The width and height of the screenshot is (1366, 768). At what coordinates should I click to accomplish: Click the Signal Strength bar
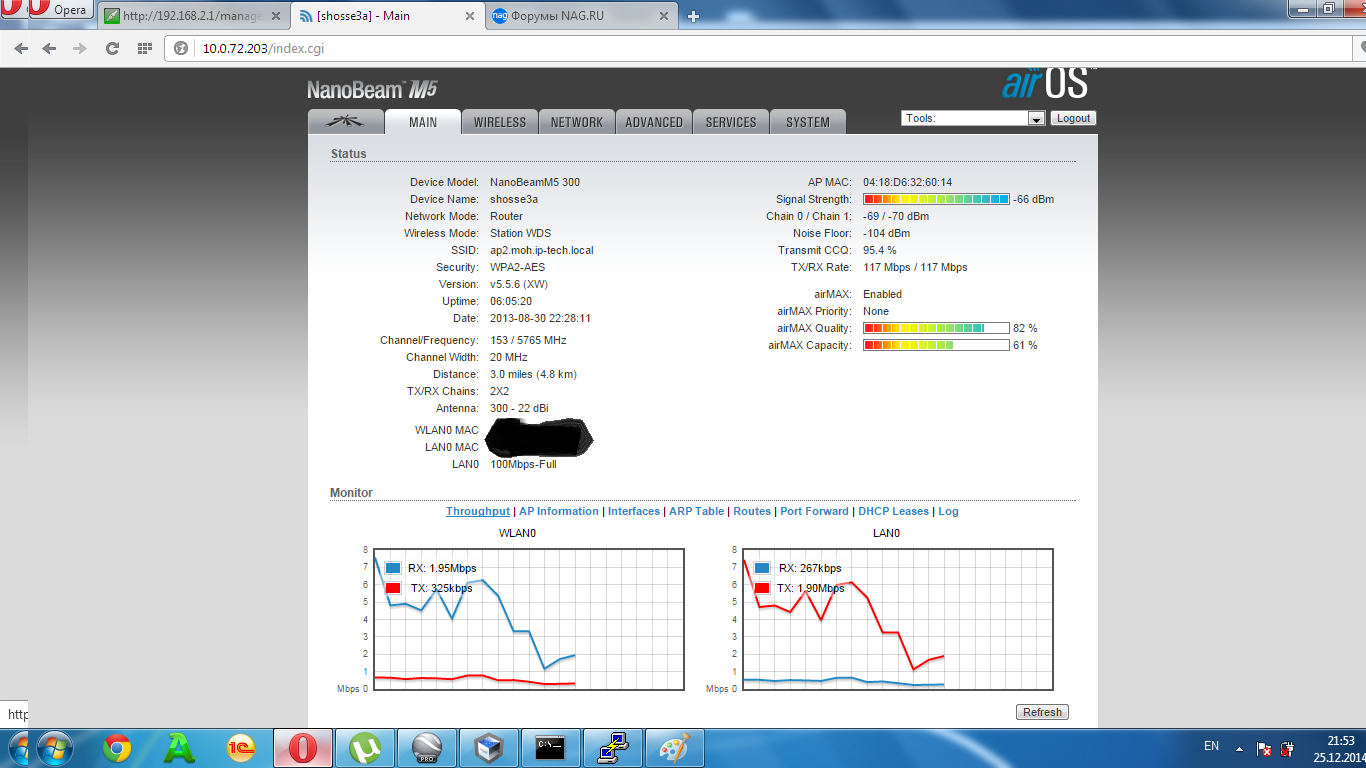point(936,199)
